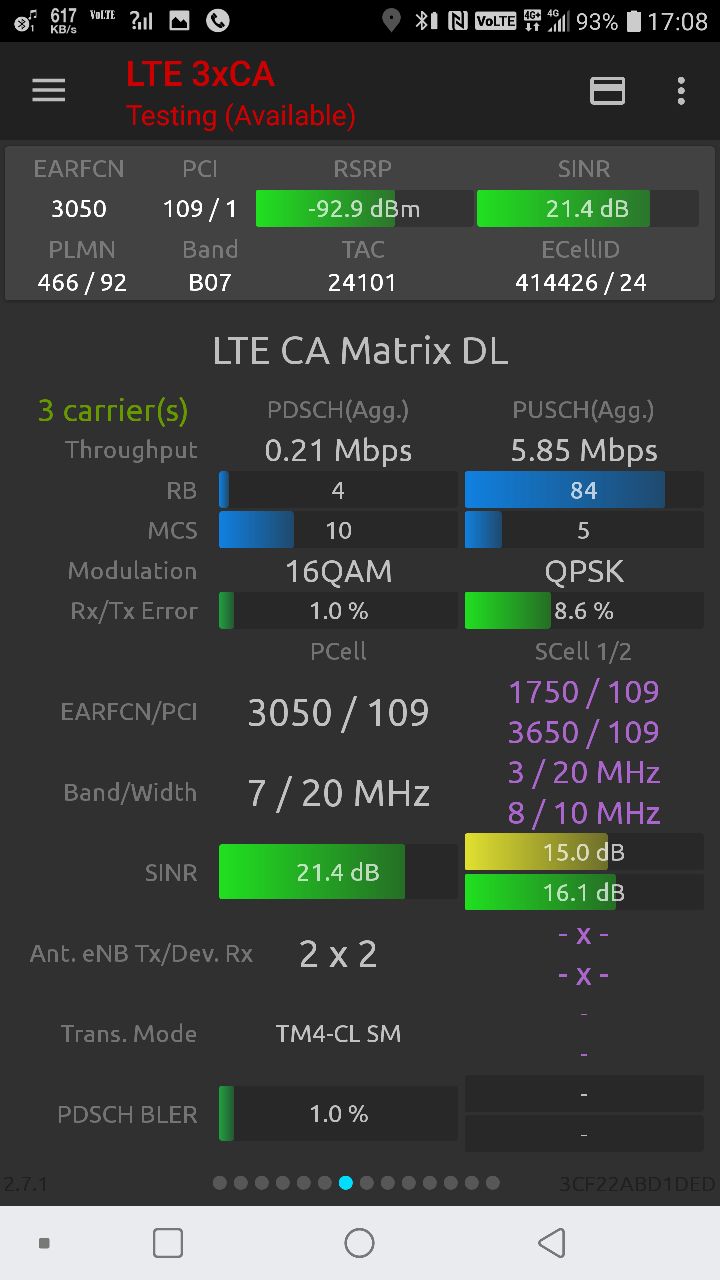Tap the phone call icon in status bar

217,20
